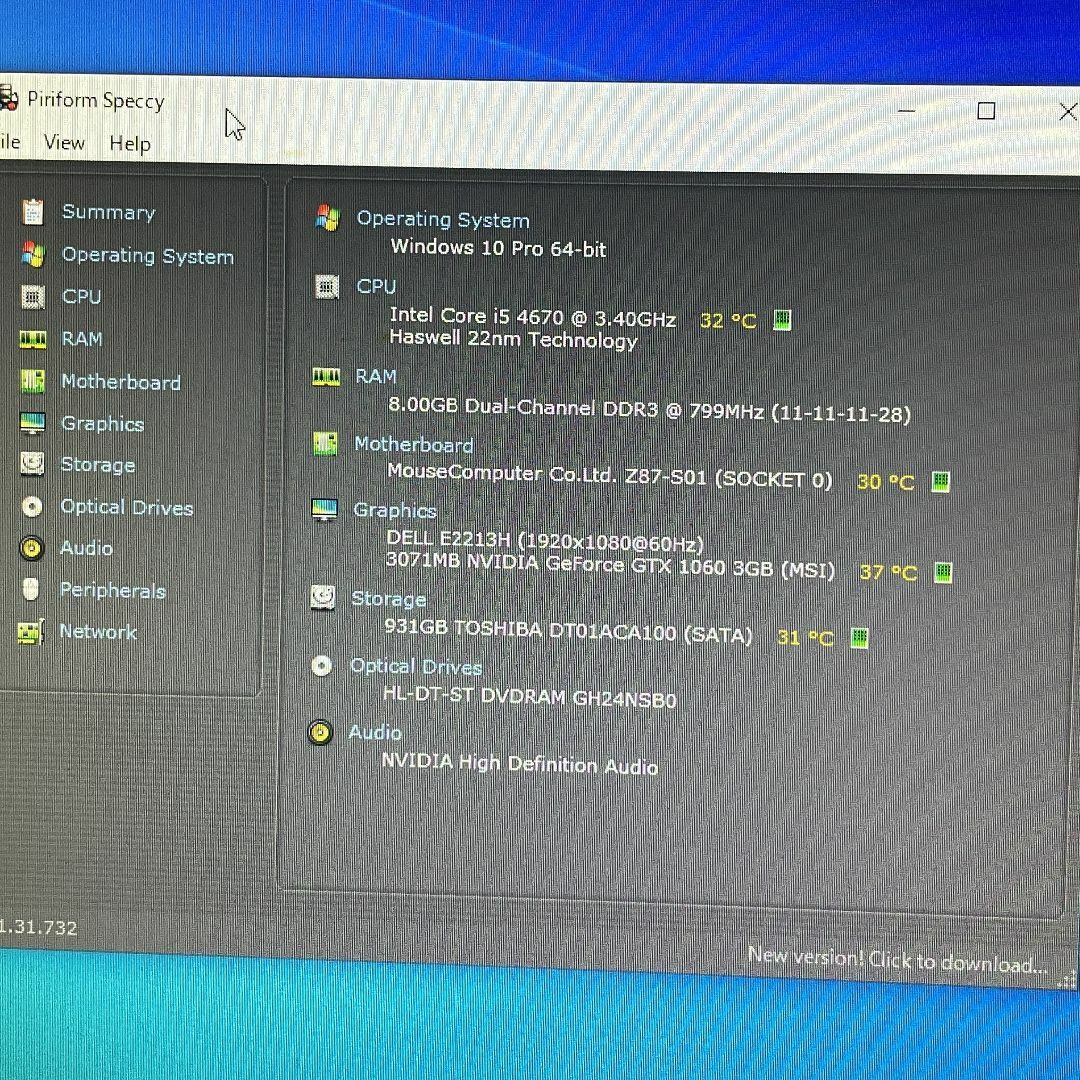This screenshot has height=1080, width=1080.
Task: Click the CPU icon in summary panel
Action: (x=327, y=286)
